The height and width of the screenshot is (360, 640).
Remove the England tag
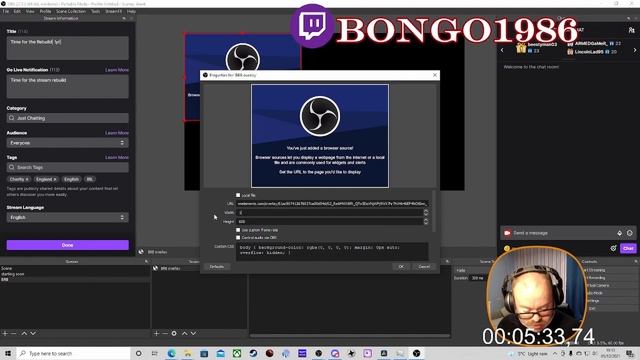[55, 179]
